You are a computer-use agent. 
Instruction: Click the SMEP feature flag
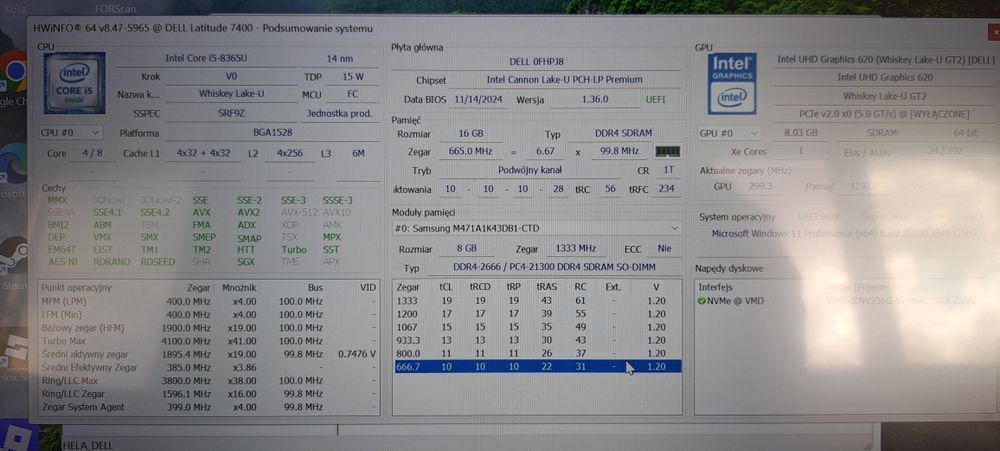point(204,237)
